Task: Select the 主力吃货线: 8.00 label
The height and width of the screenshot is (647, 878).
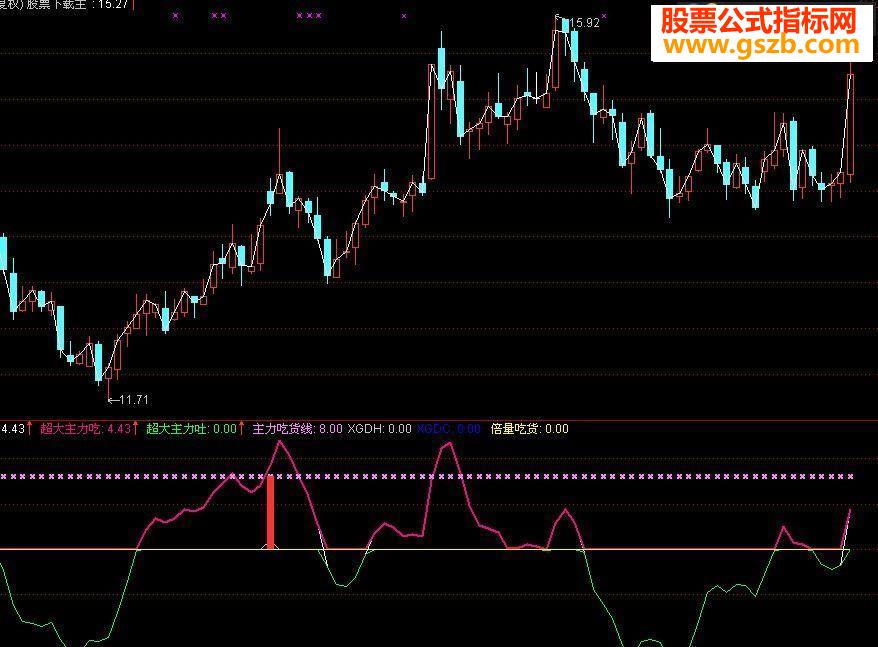Action: (297, 429)
